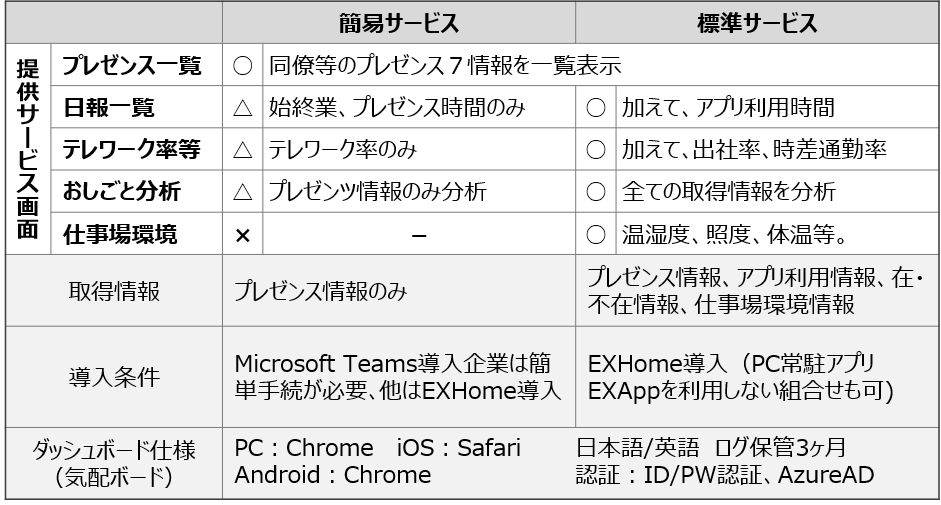This screenshot has height=505, width=941.
Task: Click the 簡易サービス column header
Action: (398, 23)
